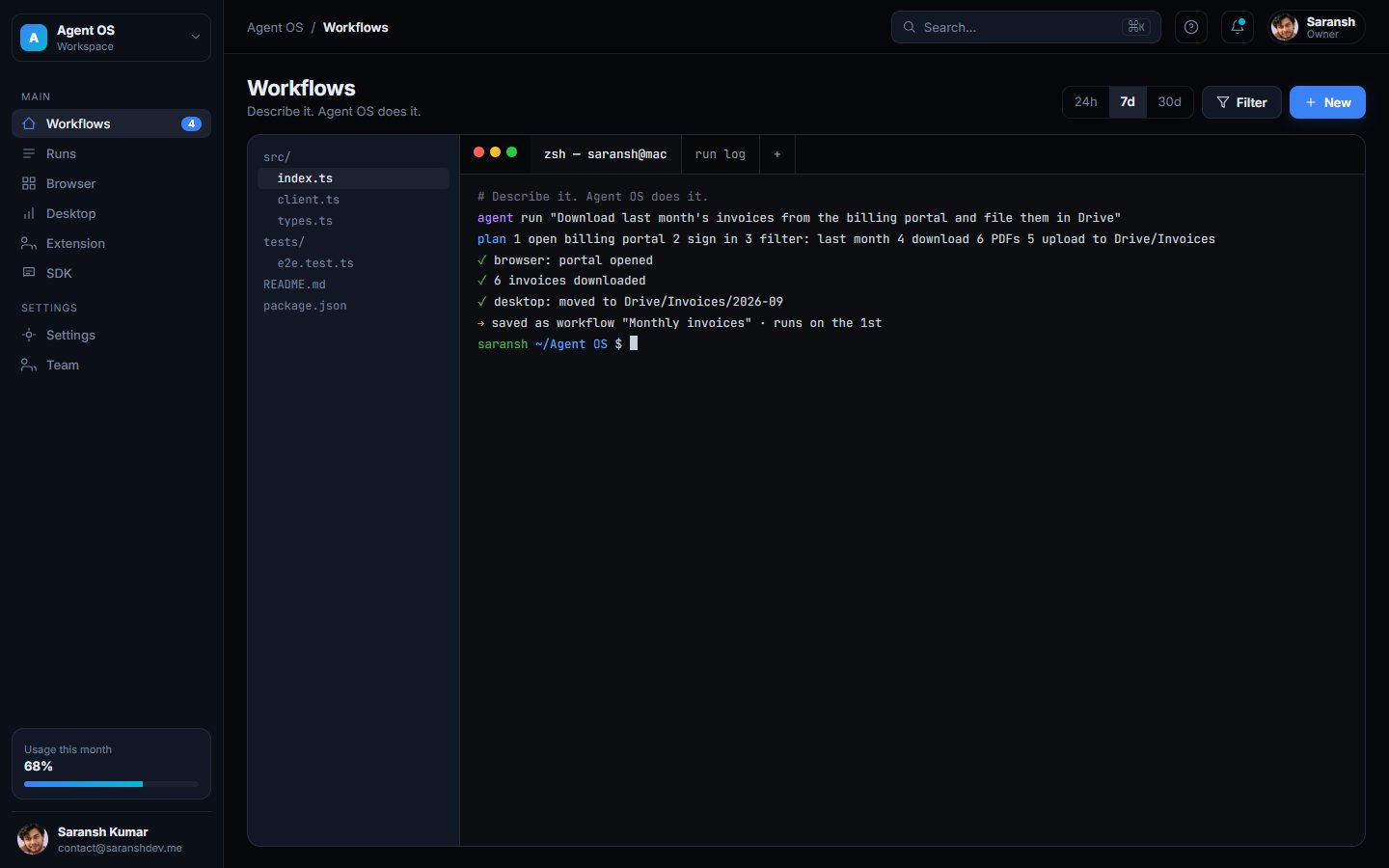Viewport: 1389px width, 868px height.
Task: Click the Settings gear icon
Action: pos(29,335)
